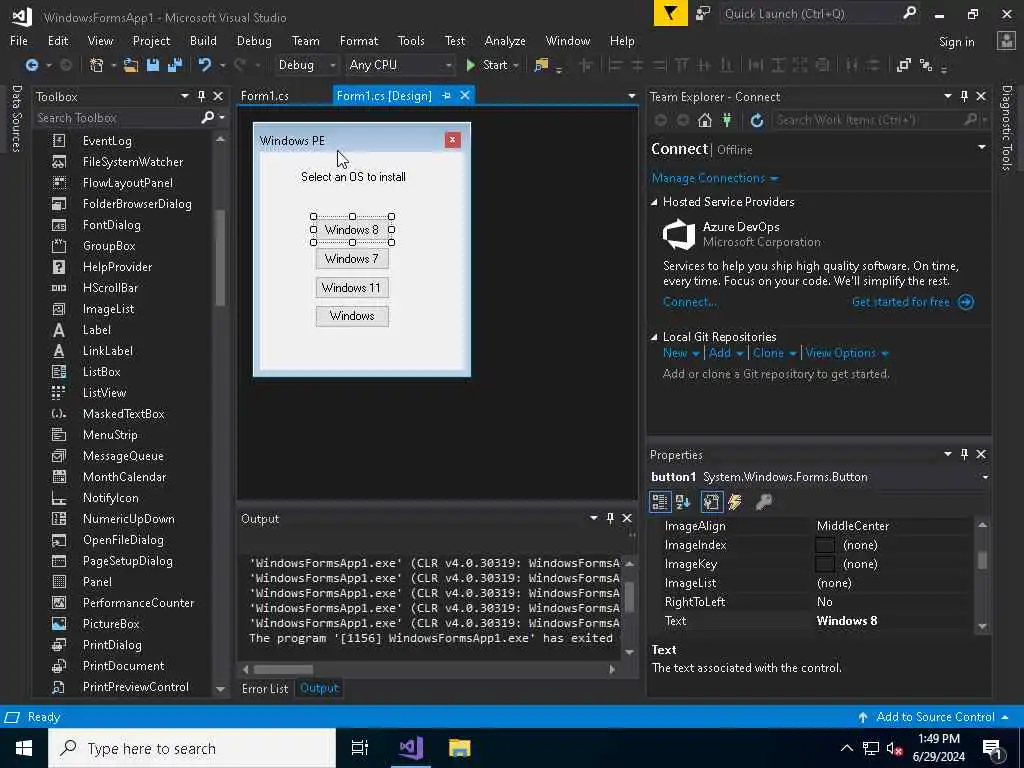Click the Save toolbar icon

click(153, 65)
